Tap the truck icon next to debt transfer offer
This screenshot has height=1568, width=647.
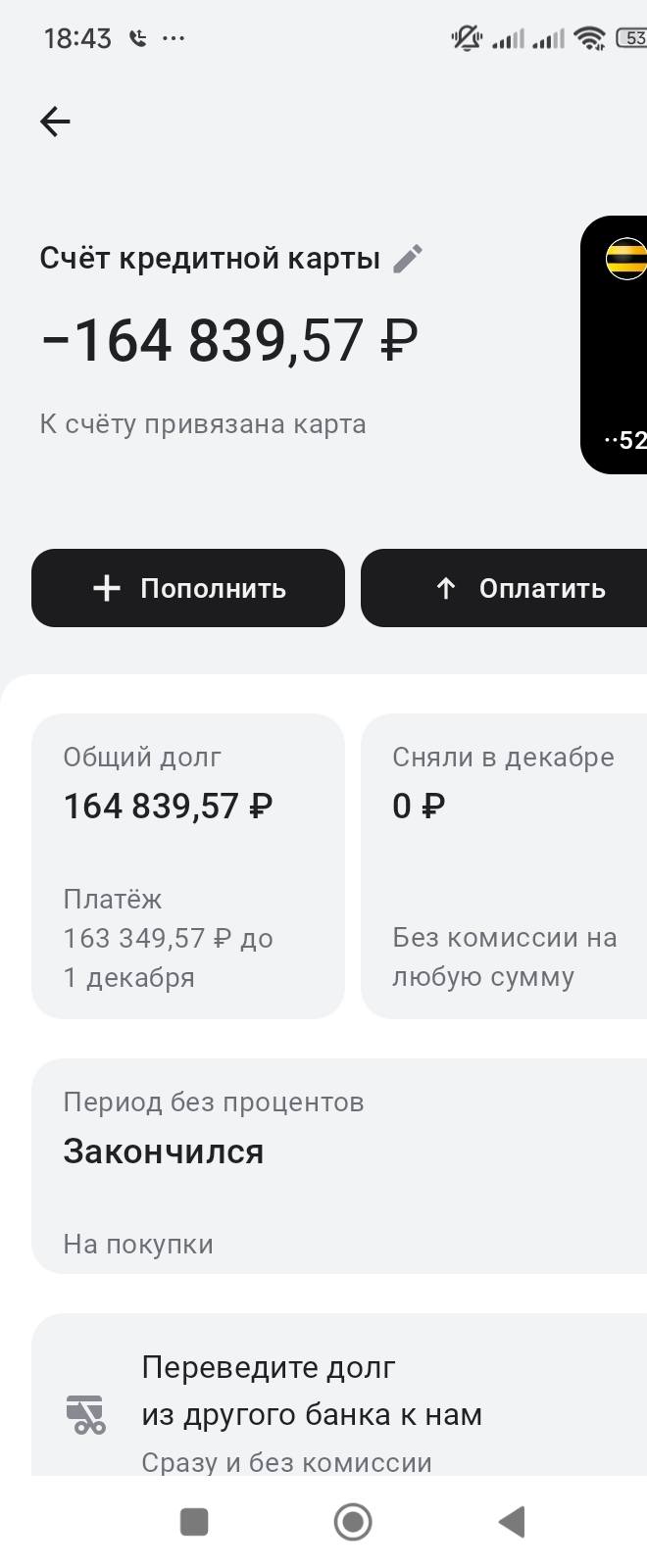[x=83, y=1413]
